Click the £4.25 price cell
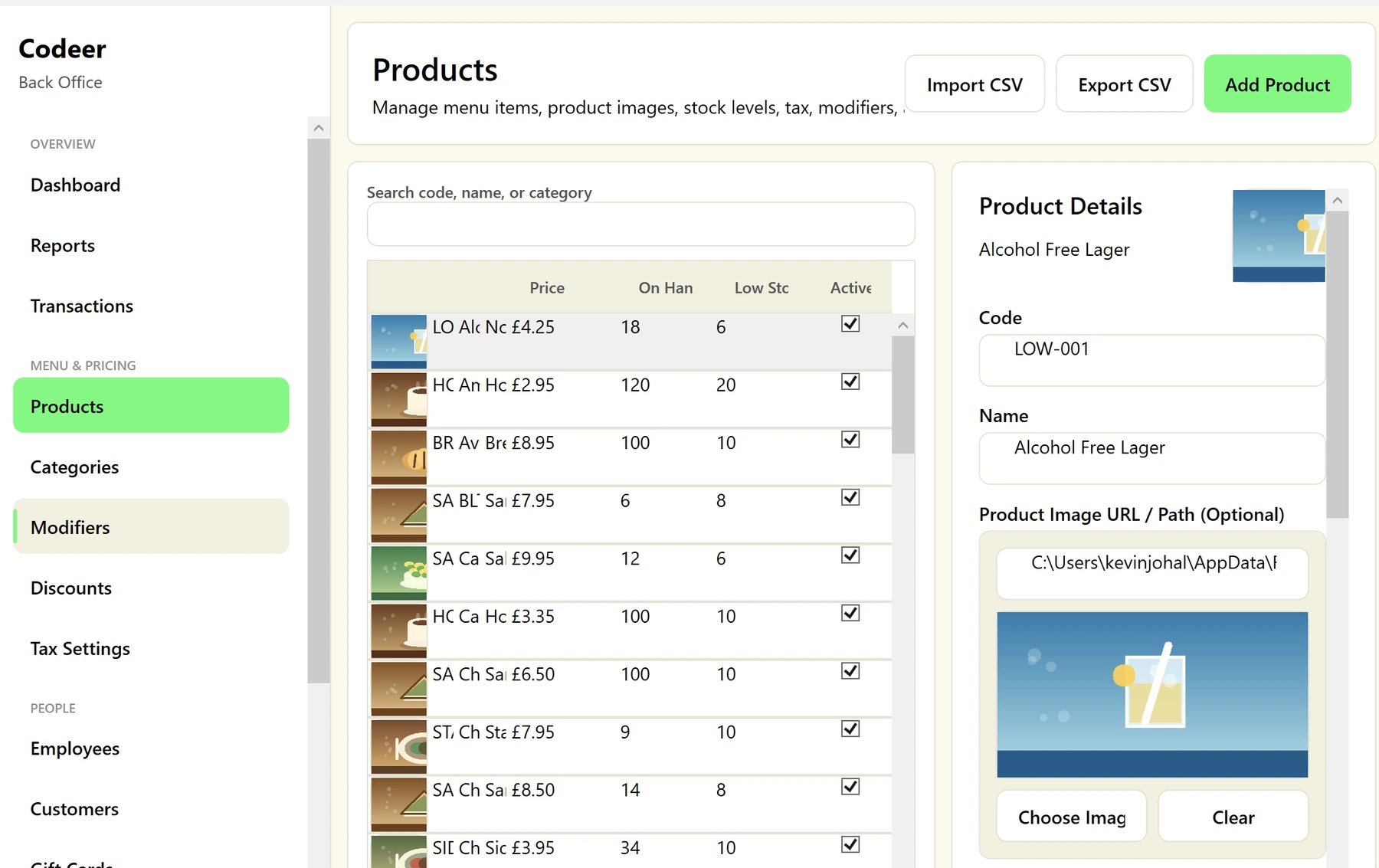 [532, 327]
